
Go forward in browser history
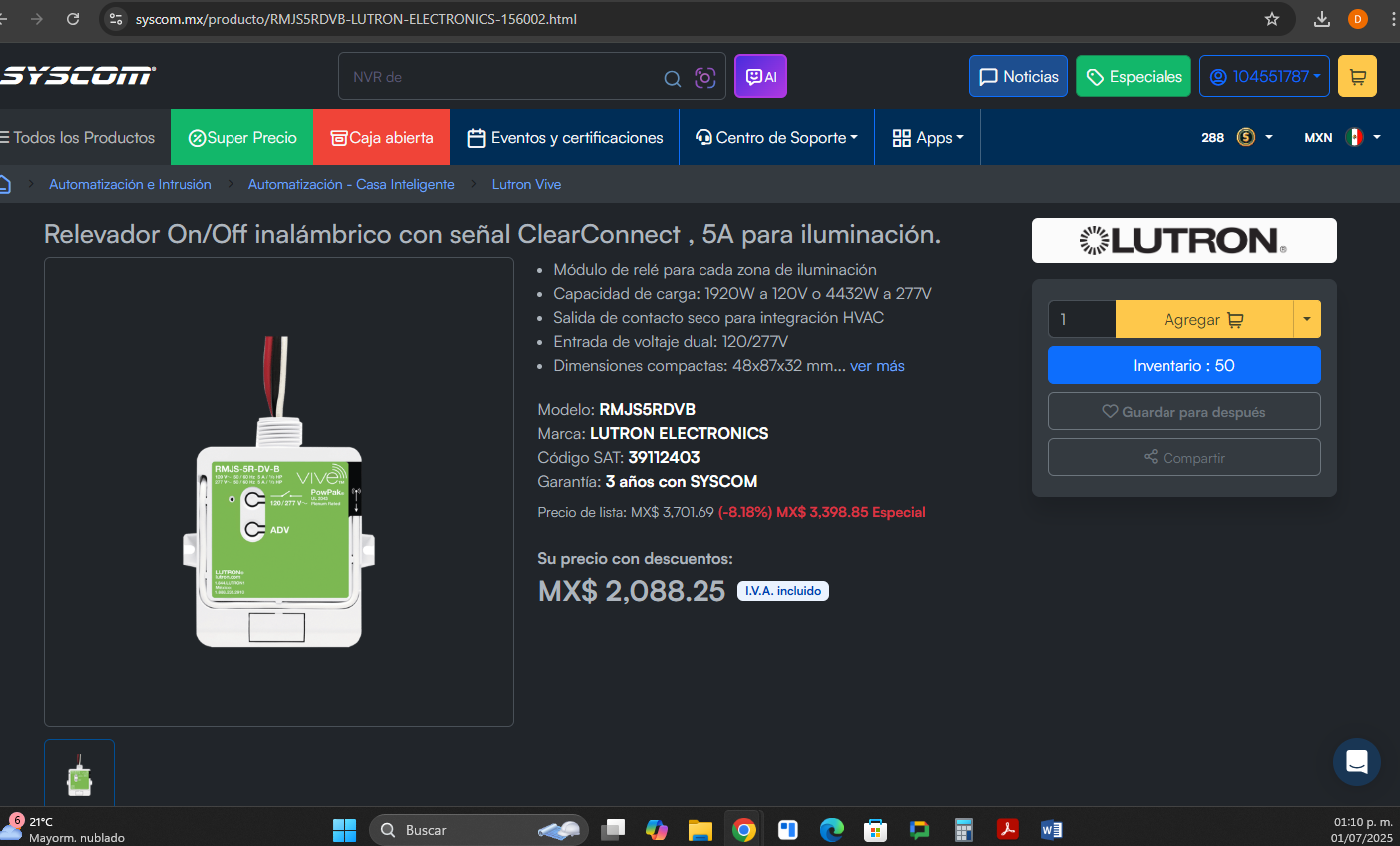37,19
